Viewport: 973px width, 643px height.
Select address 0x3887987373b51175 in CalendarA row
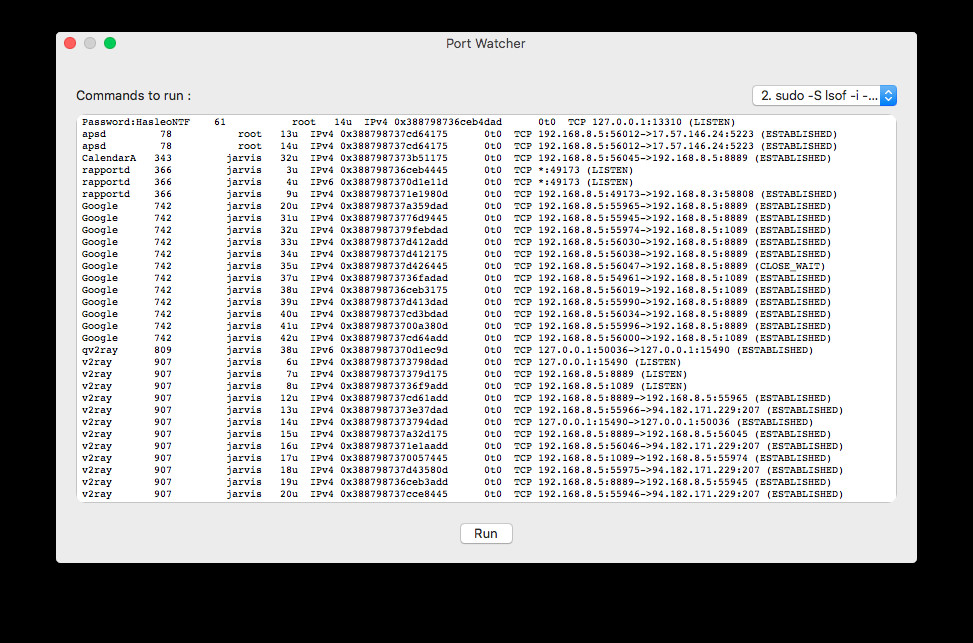tap(393, 158)
